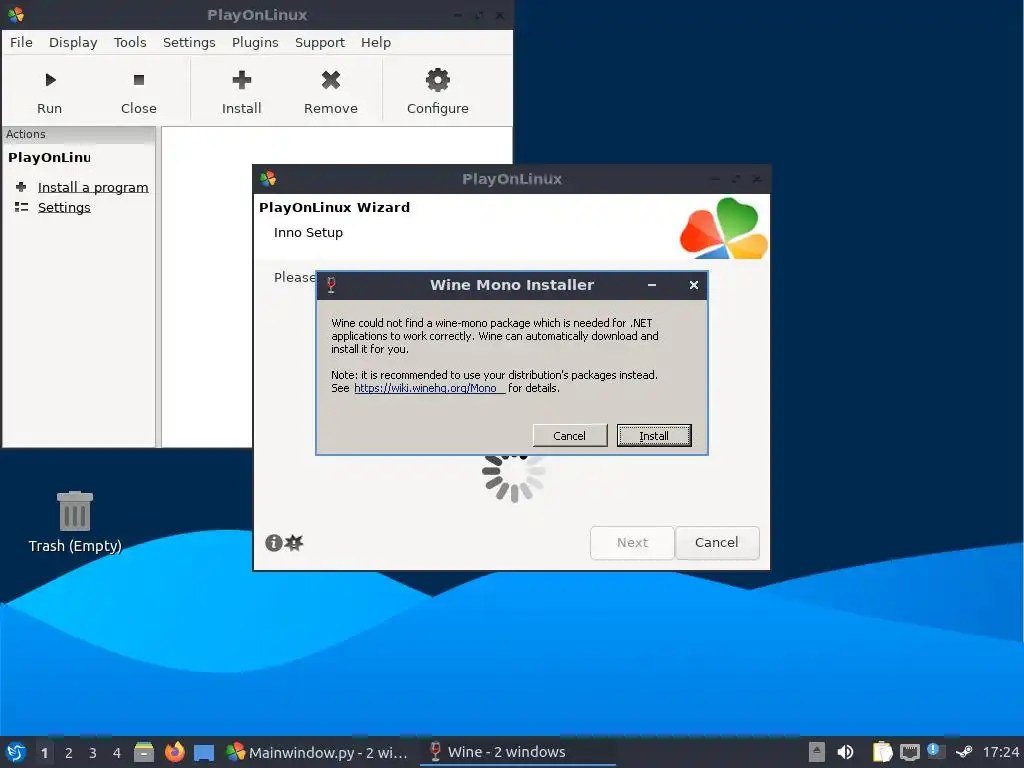Open the volume control tray icon

(x=845, y=752)
